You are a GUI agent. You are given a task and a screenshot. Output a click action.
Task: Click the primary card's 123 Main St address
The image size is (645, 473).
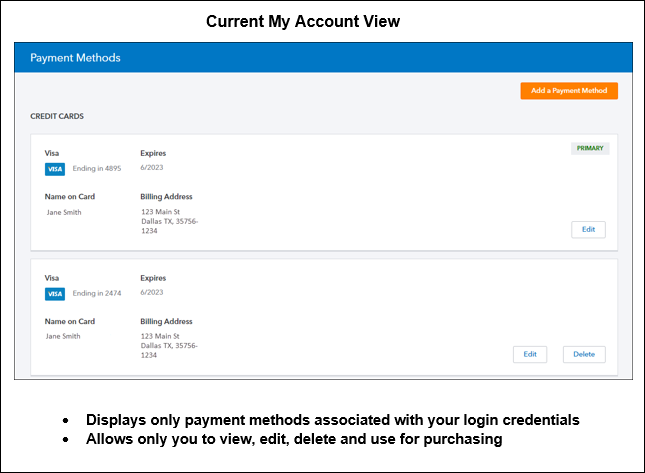click(x=160, y=212)
